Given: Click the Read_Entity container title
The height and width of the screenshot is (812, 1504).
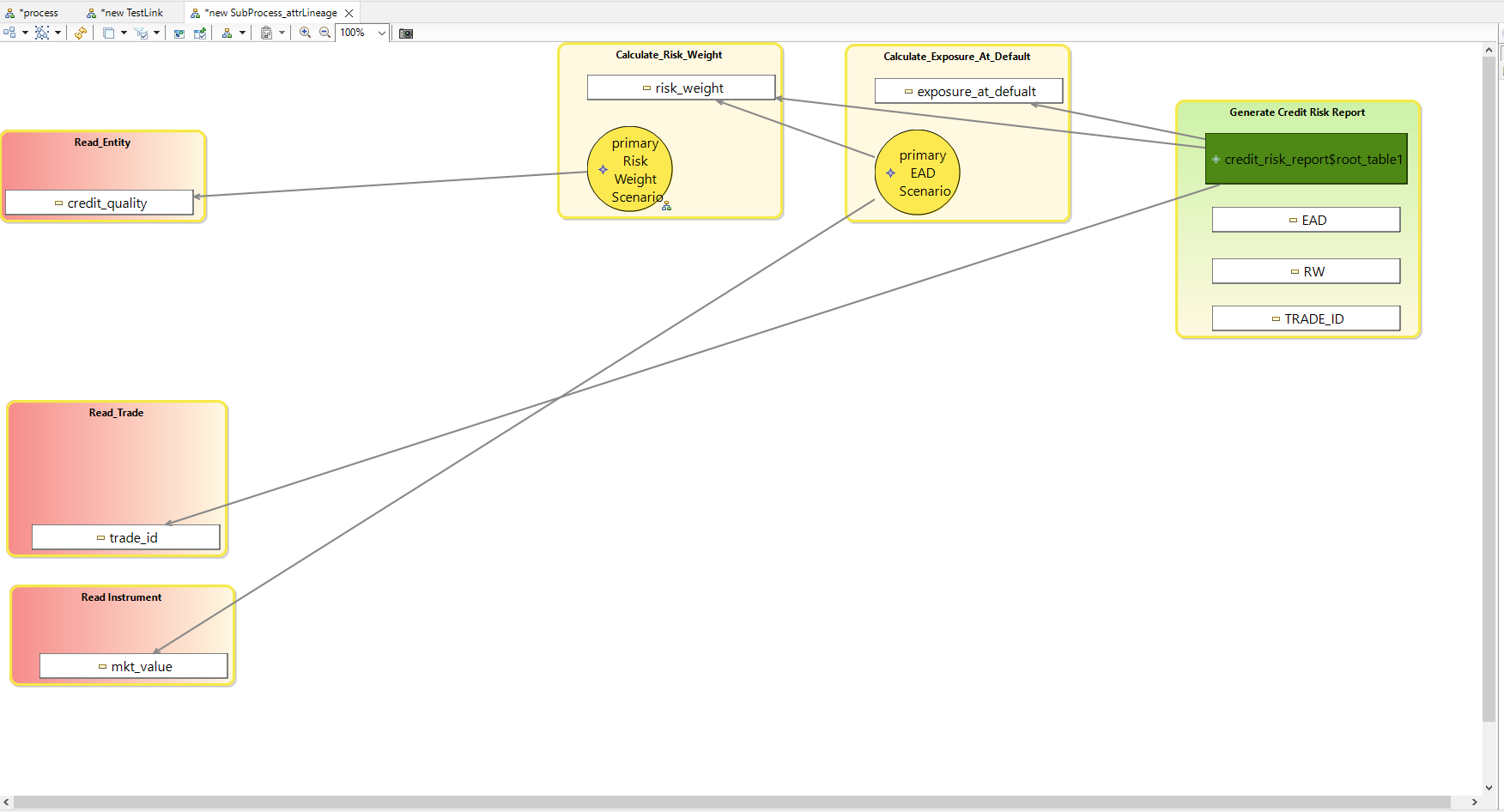Looking at the screenshot, I should tap(102, 142).
